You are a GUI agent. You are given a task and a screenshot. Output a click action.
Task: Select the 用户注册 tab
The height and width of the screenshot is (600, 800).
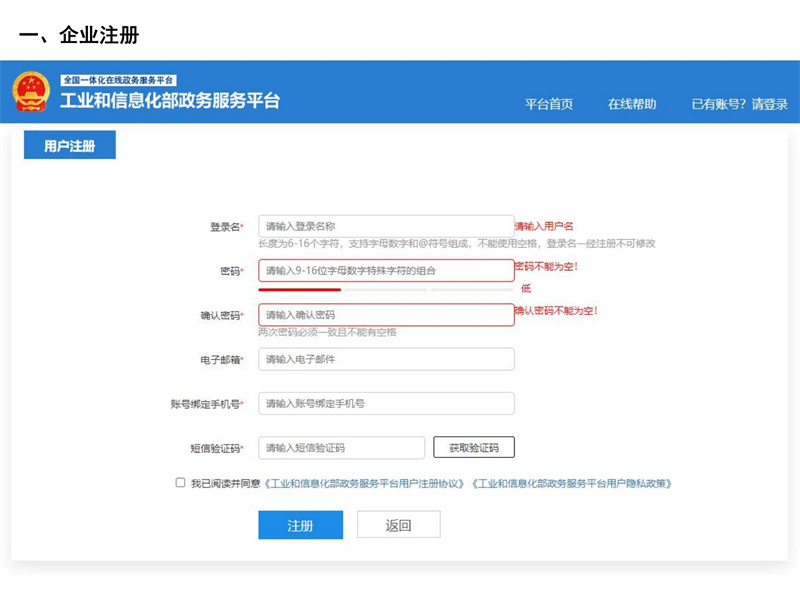tap(70, 145)
